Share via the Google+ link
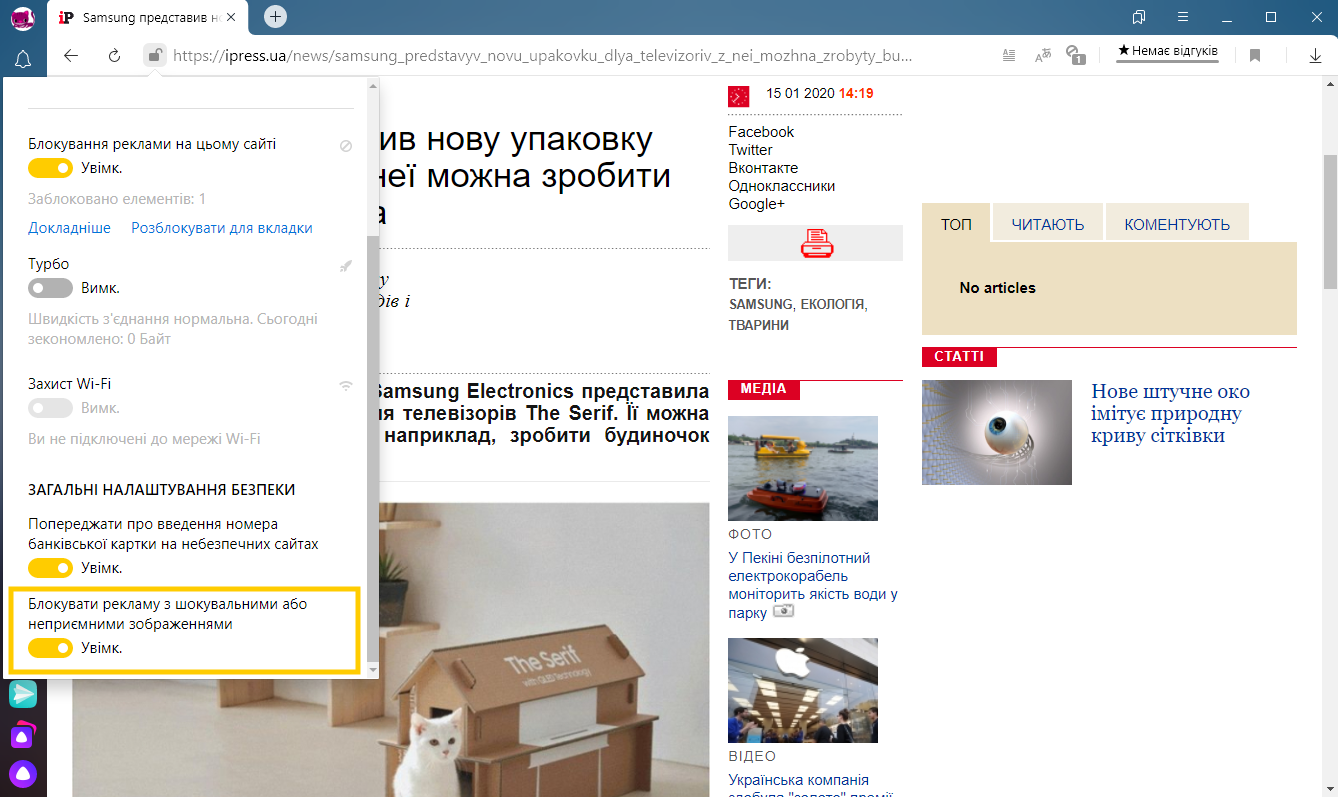This screenshot has width=1338, height=797. [x=757, y=204]
